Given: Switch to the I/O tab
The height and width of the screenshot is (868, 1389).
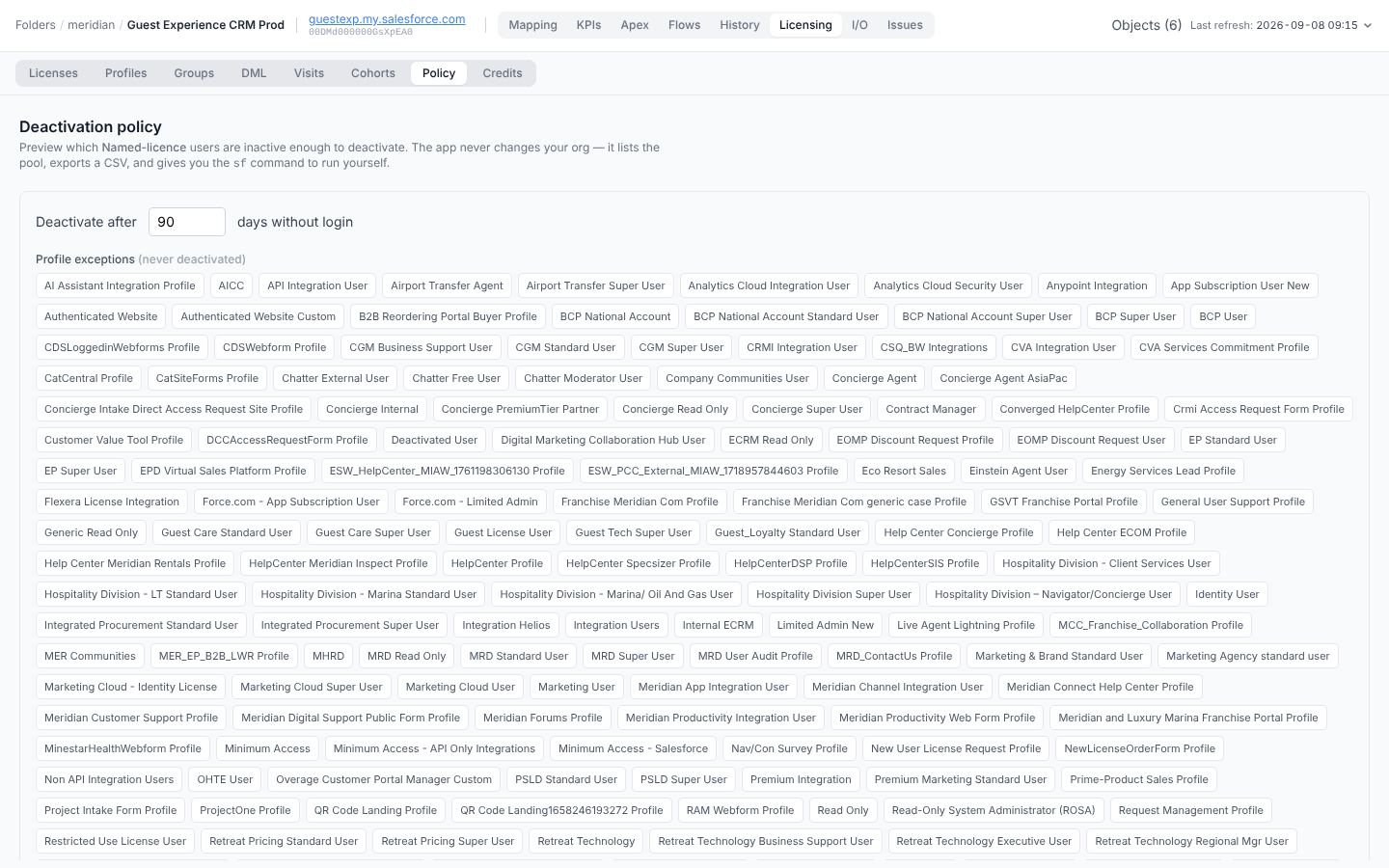Looking at the screenshot, I should click(859, 25).
